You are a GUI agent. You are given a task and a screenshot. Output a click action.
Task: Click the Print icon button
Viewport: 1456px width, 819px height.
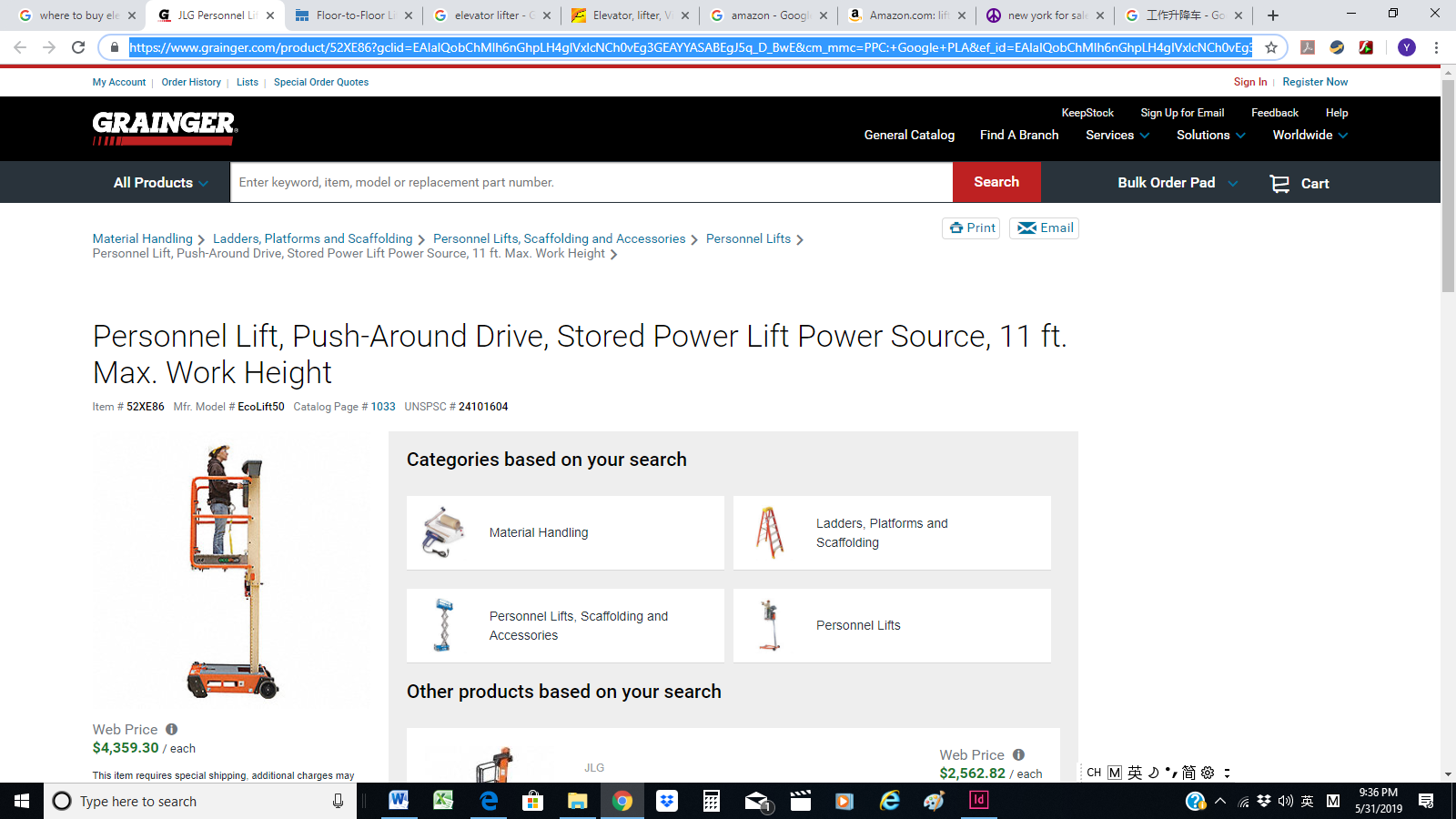(x=971, y=228)
